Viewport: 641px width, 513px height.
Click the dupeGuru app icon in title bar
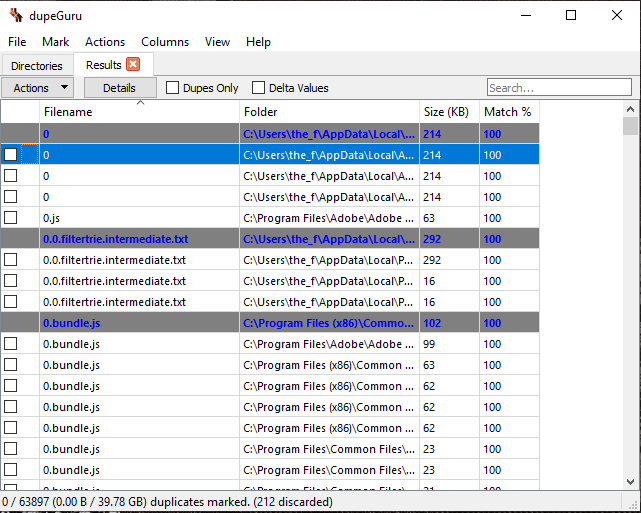click(16, 15)
